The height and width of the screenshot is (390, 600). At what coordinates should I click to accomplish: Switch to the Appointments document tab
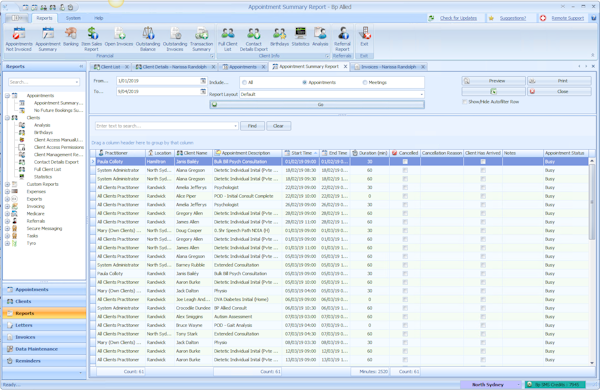[x=243, y=67]
